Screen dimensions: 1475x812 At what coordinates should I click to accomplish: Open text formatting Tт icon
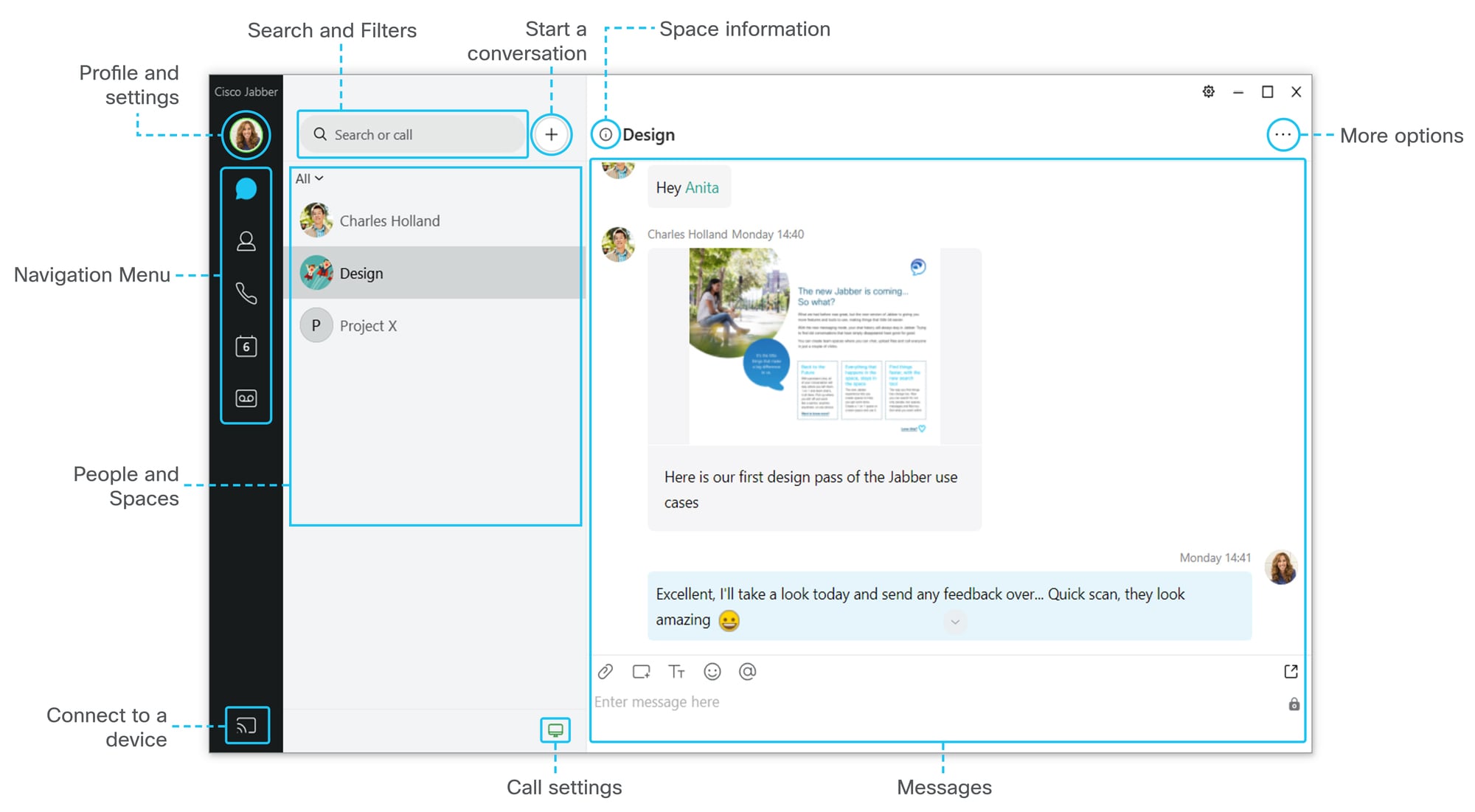click(676, 672)
